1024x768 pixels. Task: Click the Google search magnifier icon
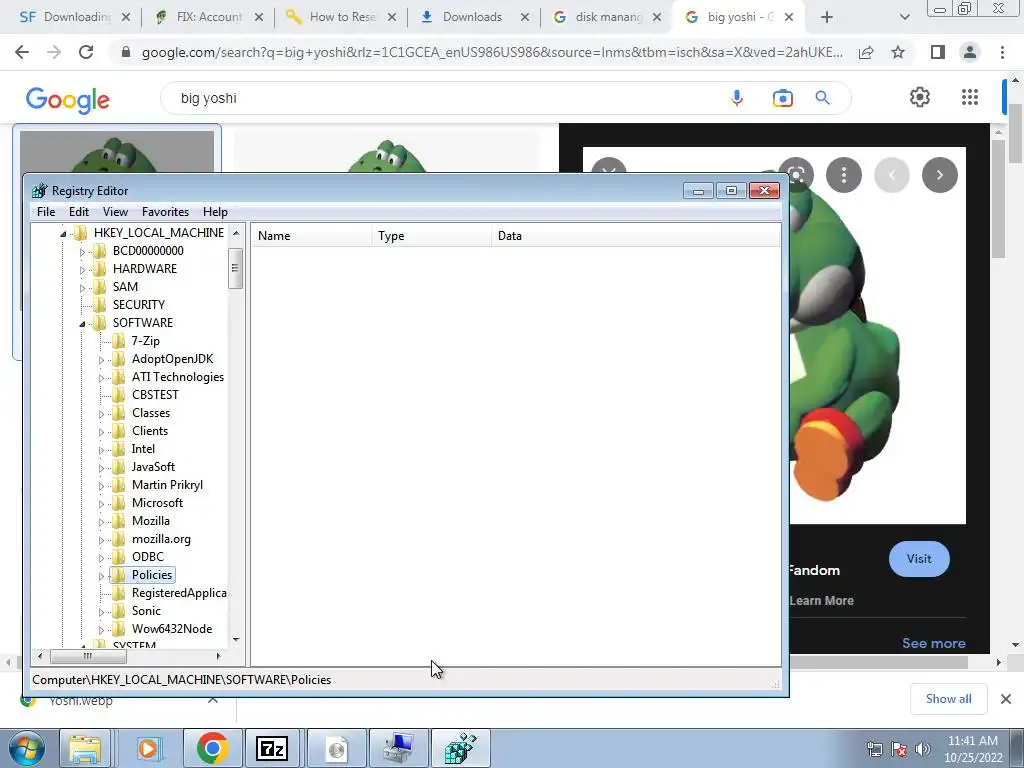(822, 98)
